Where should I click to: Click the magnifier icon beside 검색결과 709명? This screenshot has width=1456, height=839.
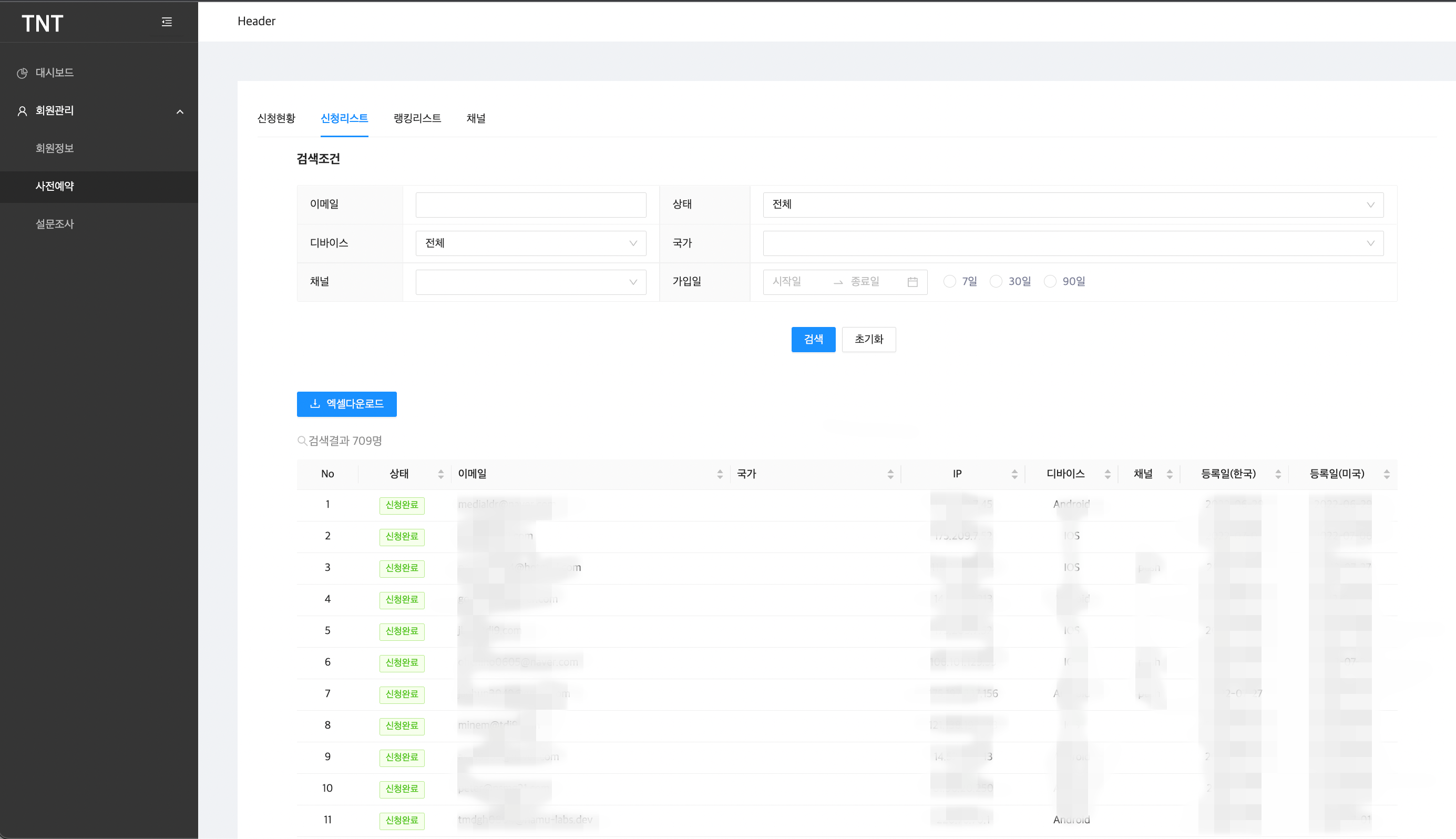302,441
